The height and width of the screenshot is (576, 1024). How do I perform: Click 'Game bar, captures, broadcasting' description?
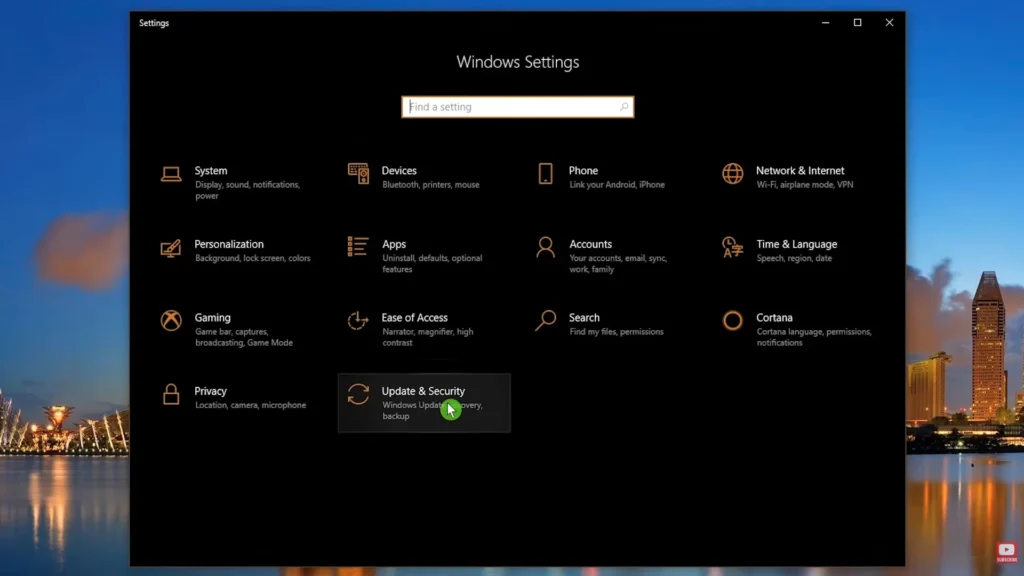pos(244,337)
